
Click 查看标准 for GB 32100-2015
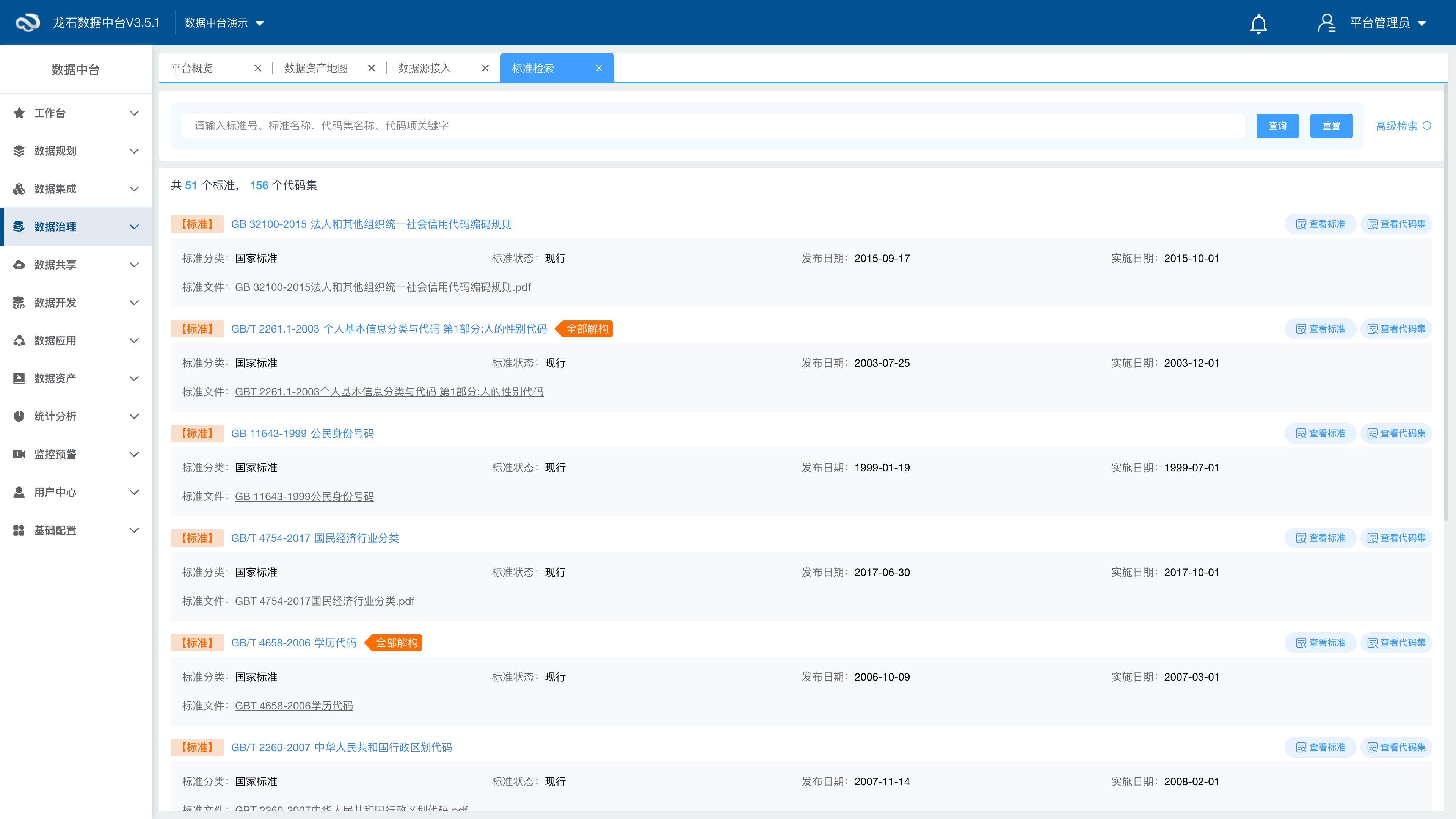(x=1320, y=224)
